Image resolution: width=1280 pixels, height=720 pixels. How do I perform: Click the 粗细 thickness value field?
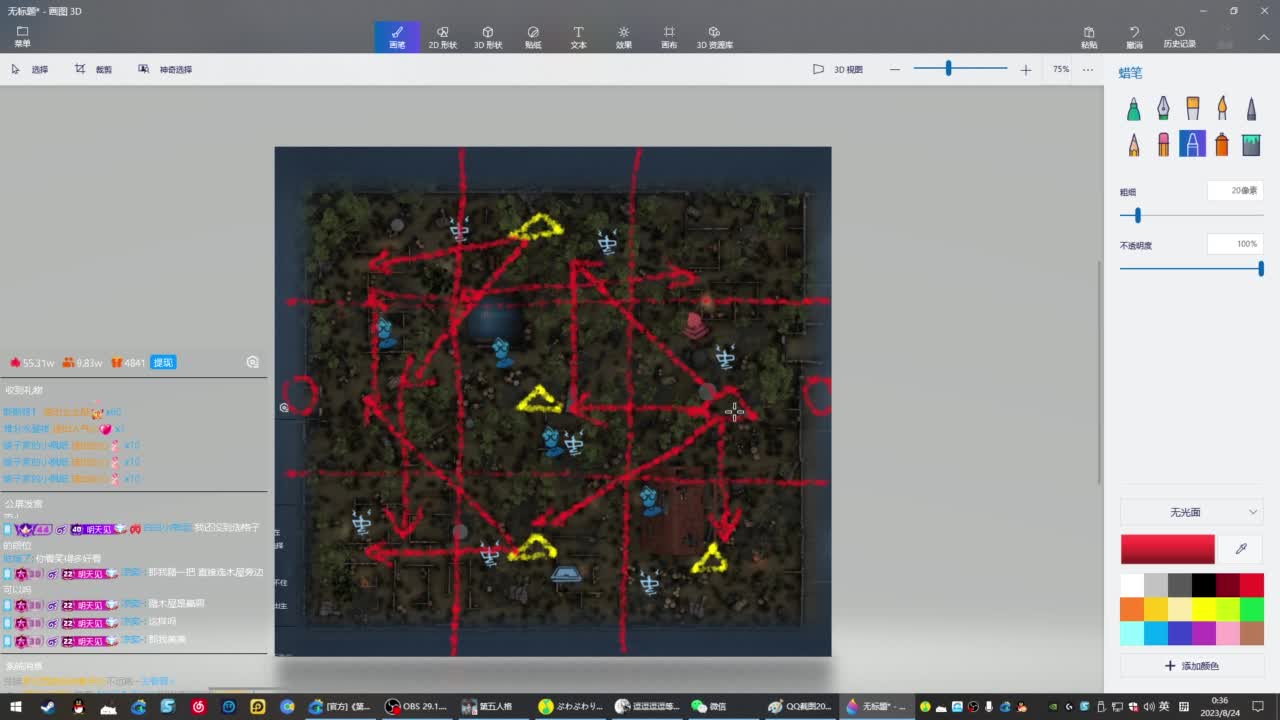(x=1235, y=190)
